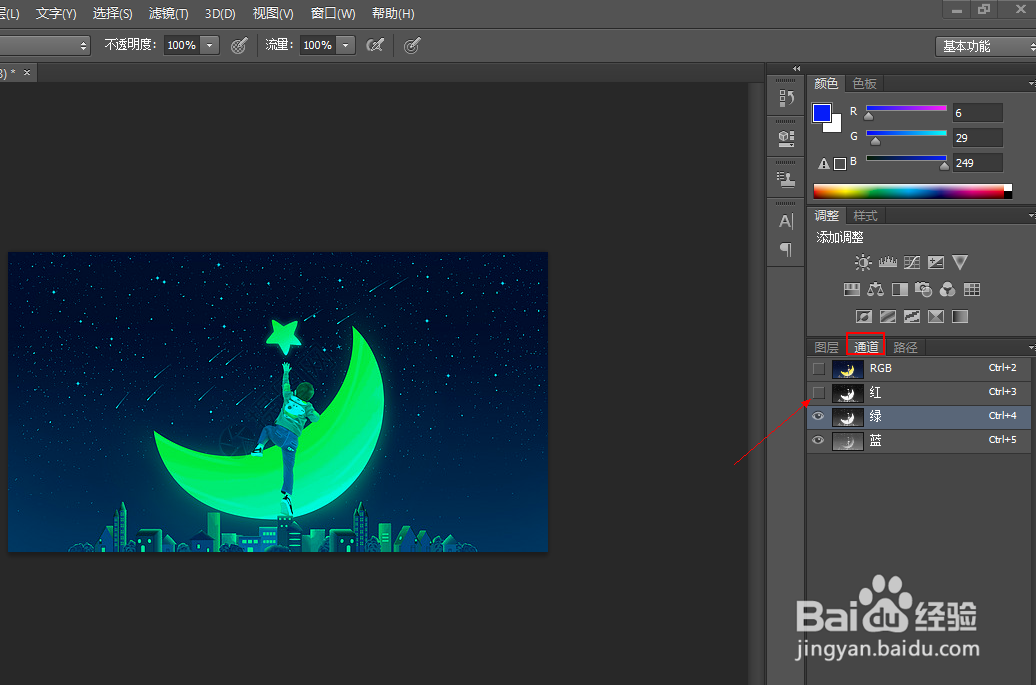
Task: Add a Levels adjustment
Action: [x=887, y=262]
